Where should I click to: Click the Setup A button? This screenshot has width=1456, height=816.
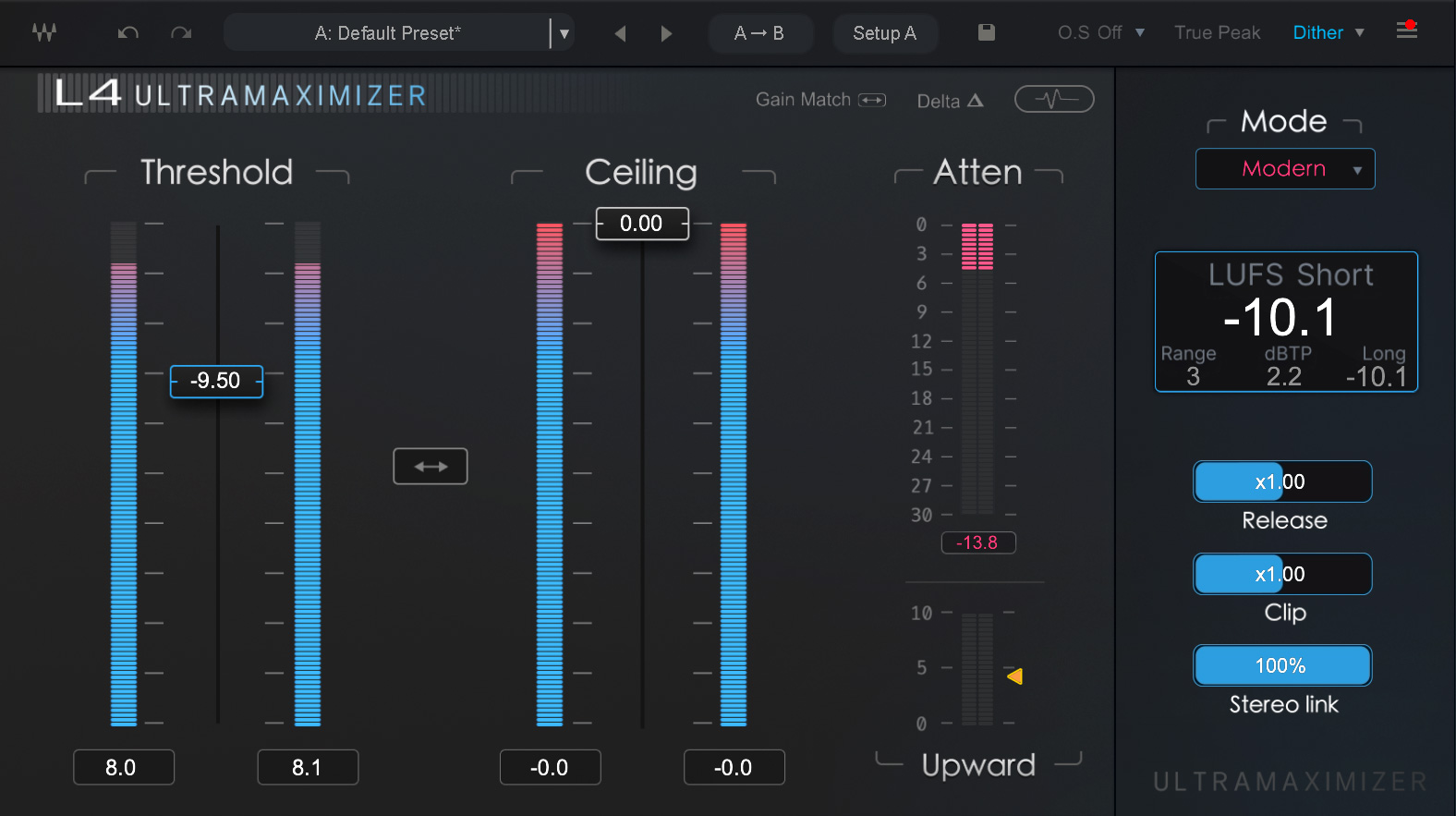click(884, 33)
